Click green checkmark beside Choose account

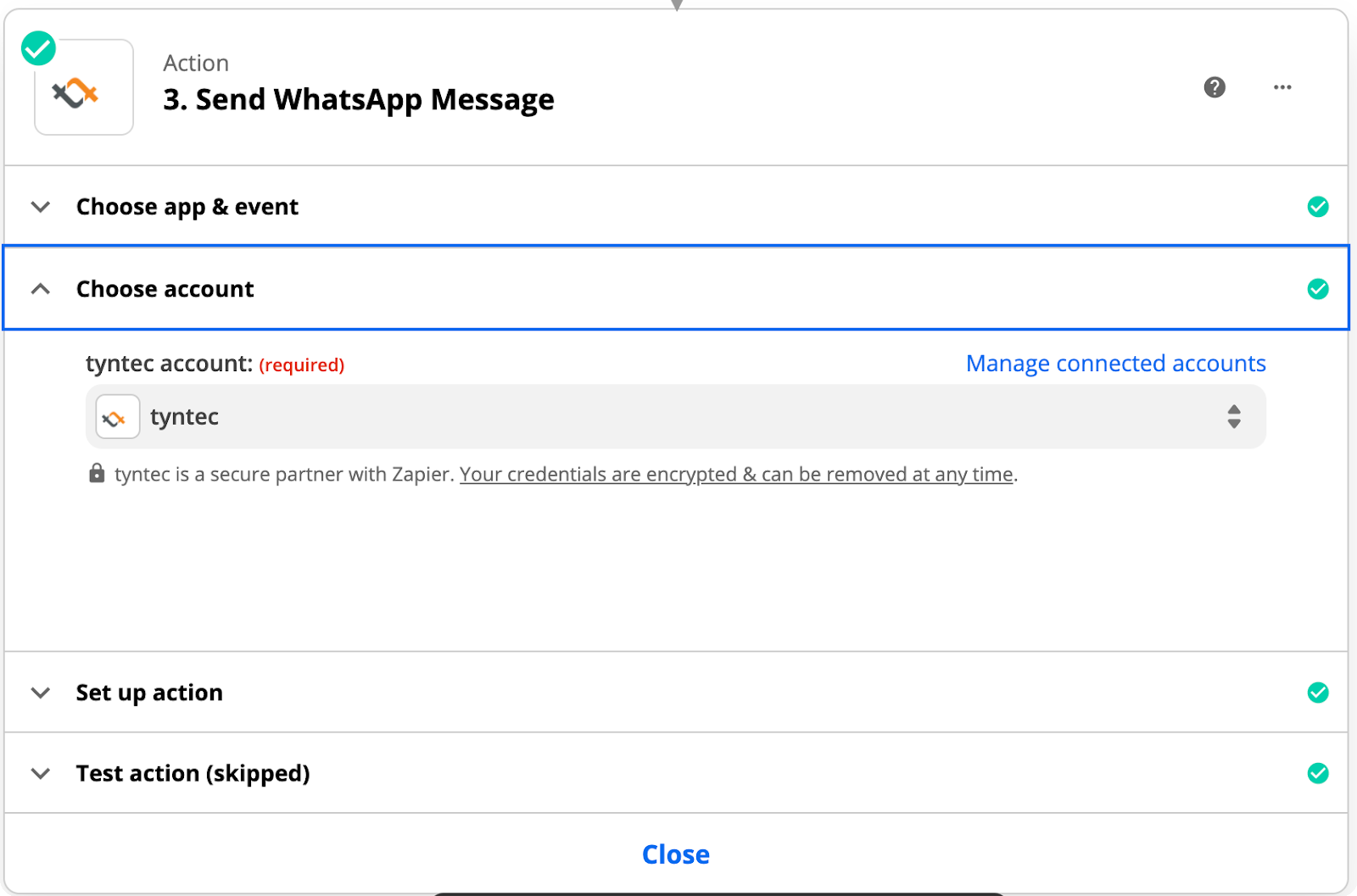pyautogui.click(x=1318, y=289)
